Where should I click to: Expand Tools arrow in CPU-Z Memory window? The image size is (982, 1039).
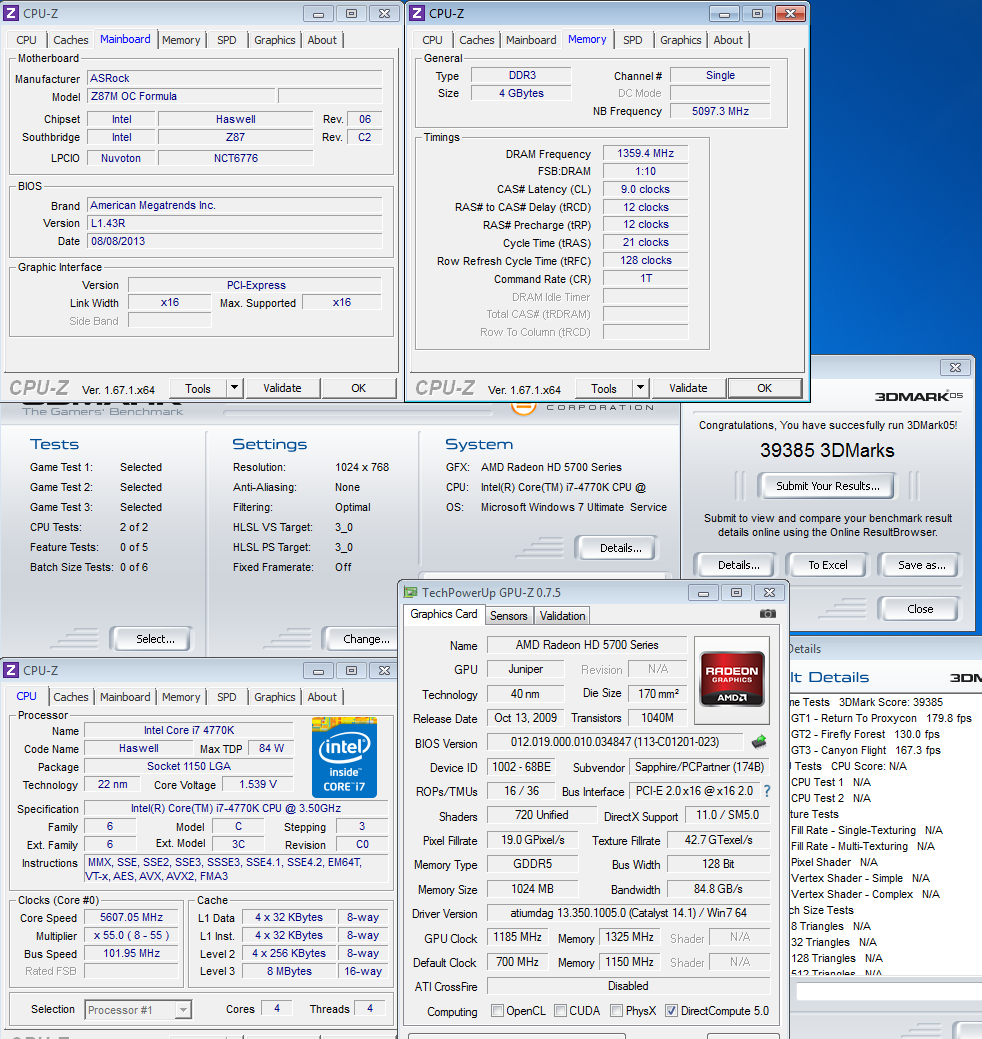point(641,388)
